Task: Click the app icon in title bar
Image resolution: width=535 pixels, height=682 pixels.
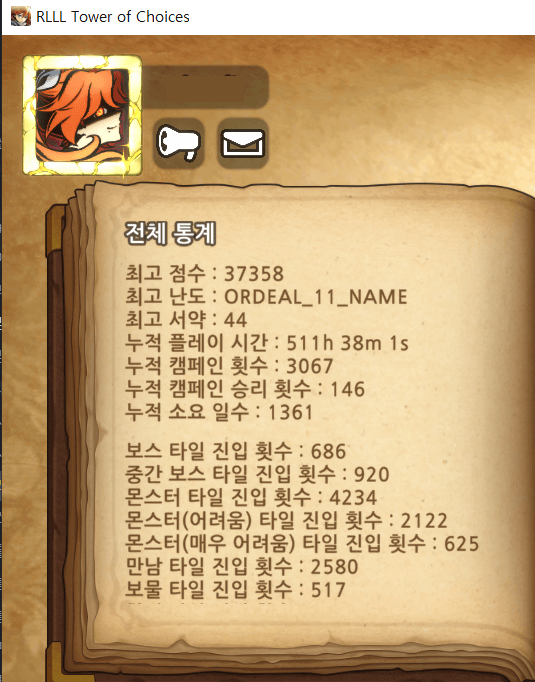Action: [20, 17]
